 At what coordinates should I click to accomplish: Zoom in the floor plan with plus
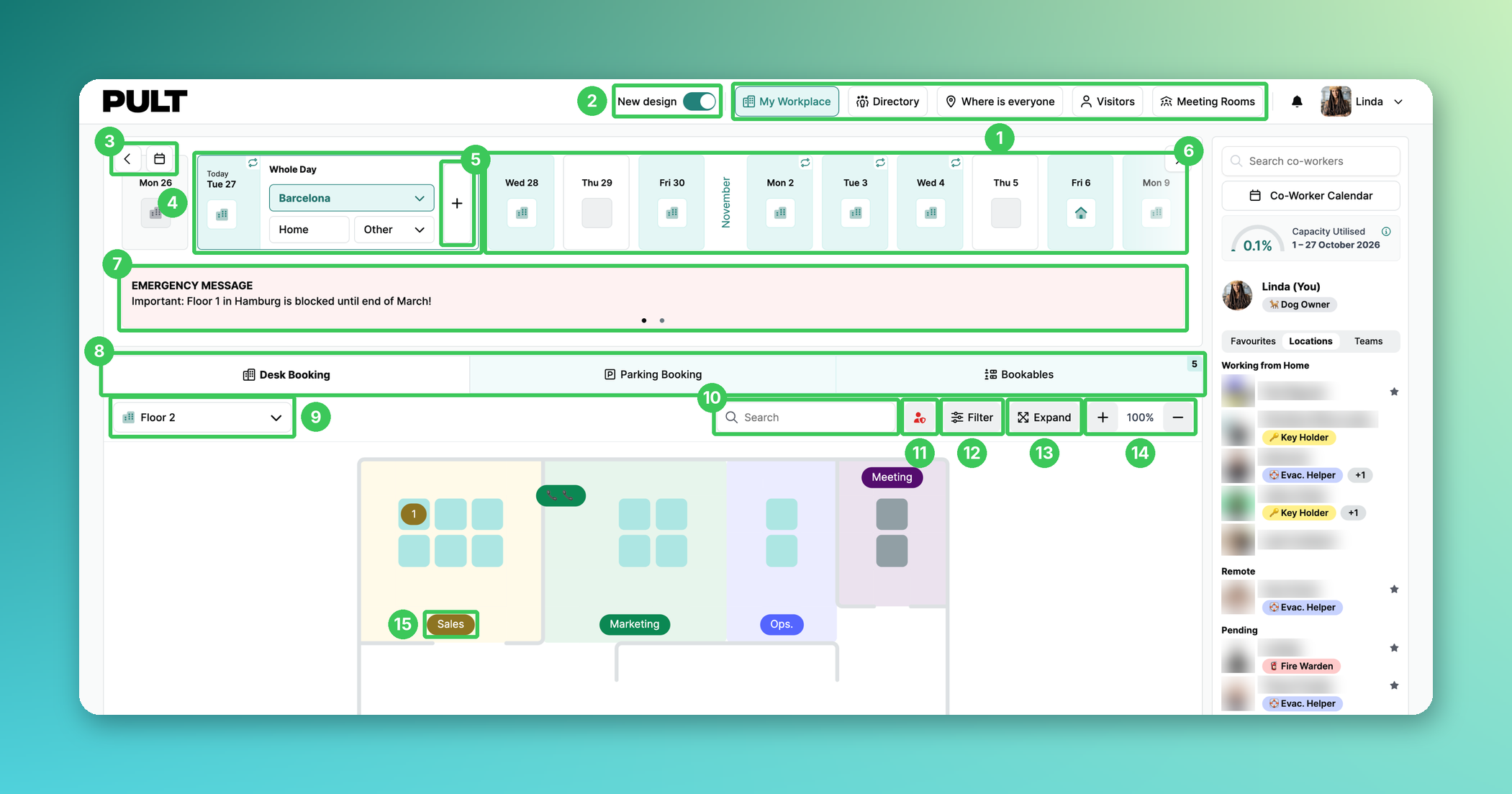[1103, 418]
